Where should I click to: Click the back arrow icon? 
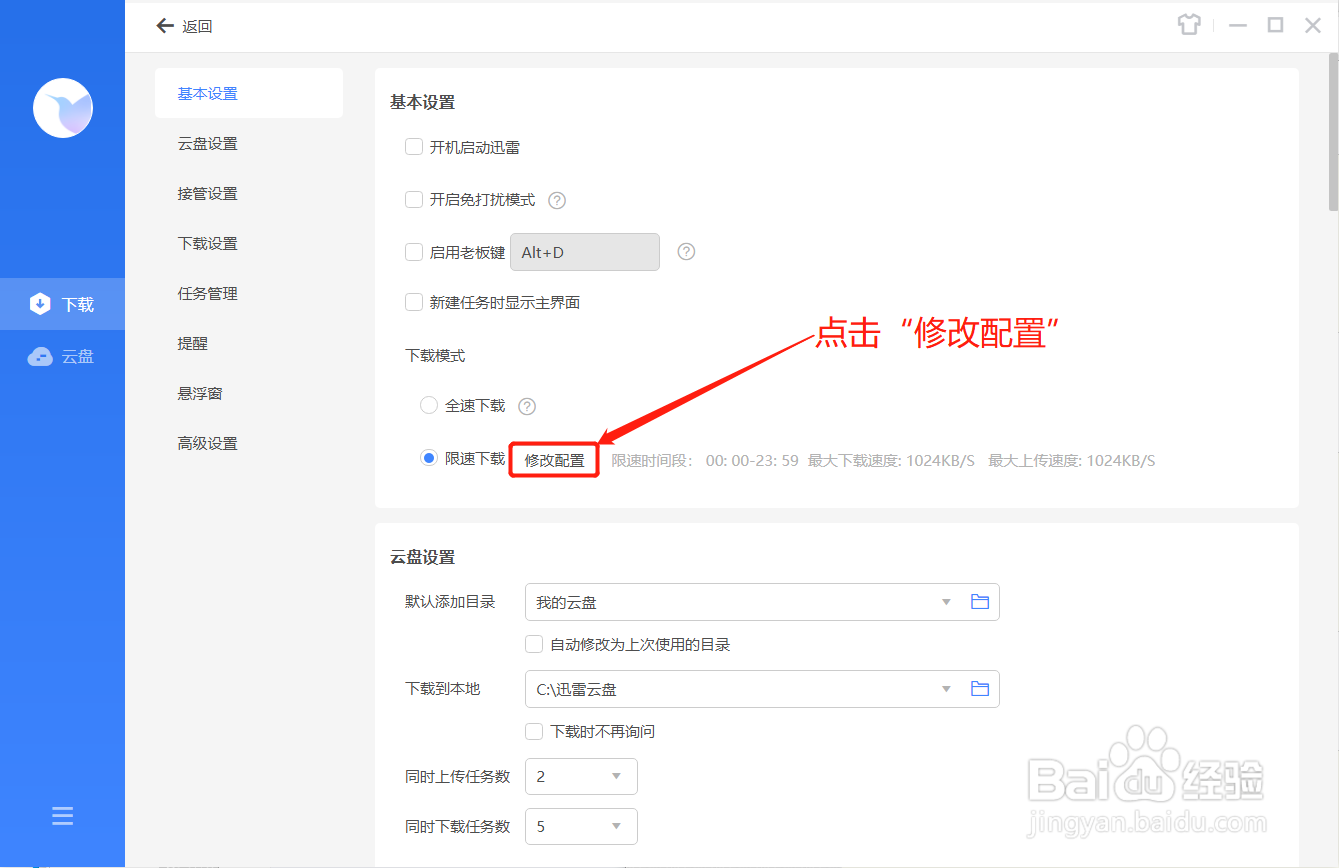pos(165,26)
